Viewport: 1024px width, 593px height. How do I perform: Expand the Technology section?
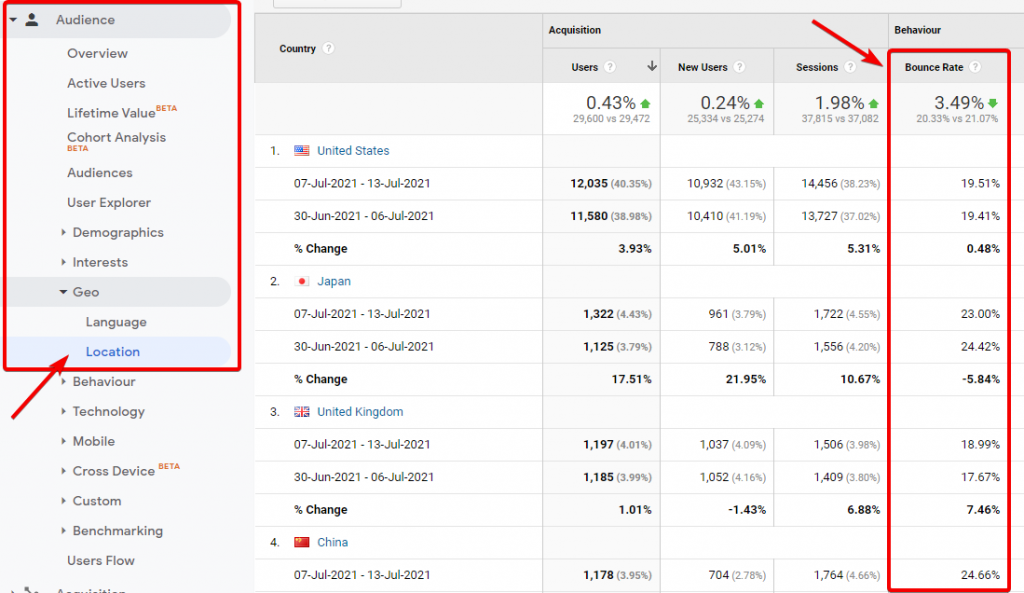(x=108, y=412)
